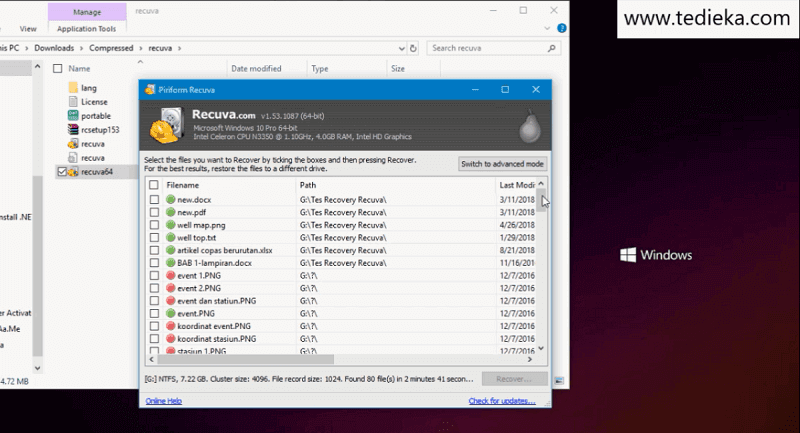Screen dimensions: 800x433
Task: Expand the Explorer ribbon chevron
Action: click(x=547, y=29)
